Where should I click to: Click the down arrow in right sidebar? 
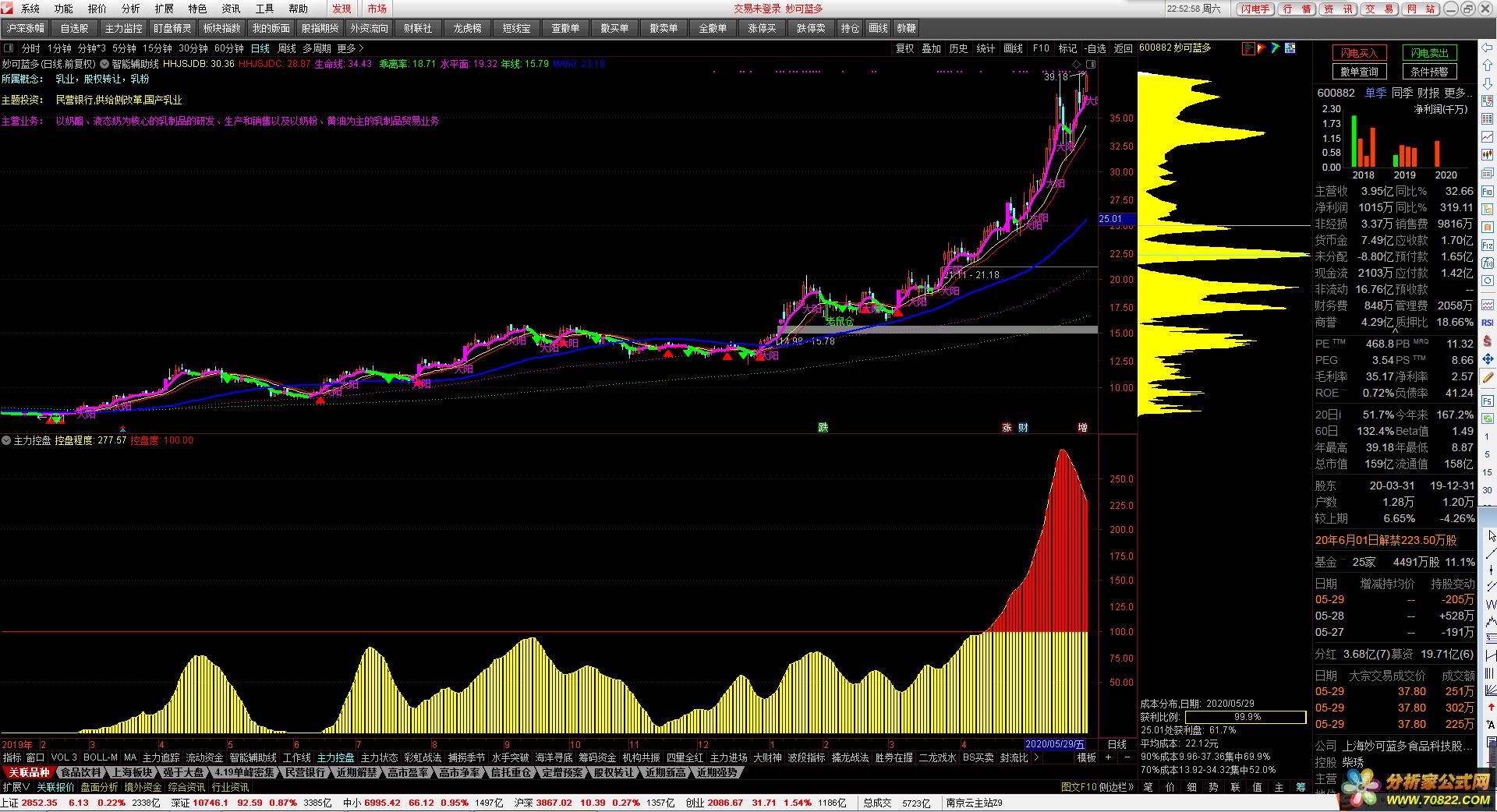[x=1488, y=83]
